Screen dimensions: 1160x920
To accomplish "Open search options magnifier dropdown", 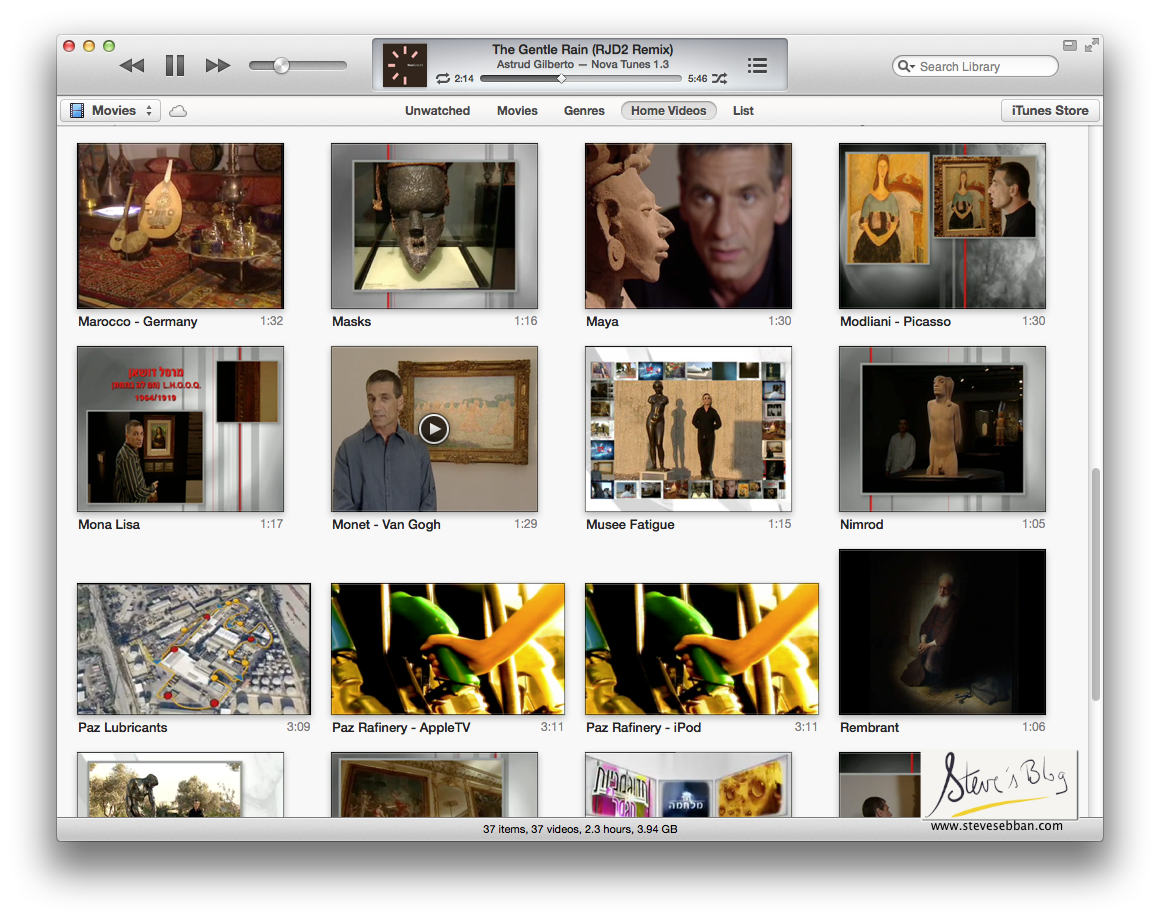I will tap(905, 67).
